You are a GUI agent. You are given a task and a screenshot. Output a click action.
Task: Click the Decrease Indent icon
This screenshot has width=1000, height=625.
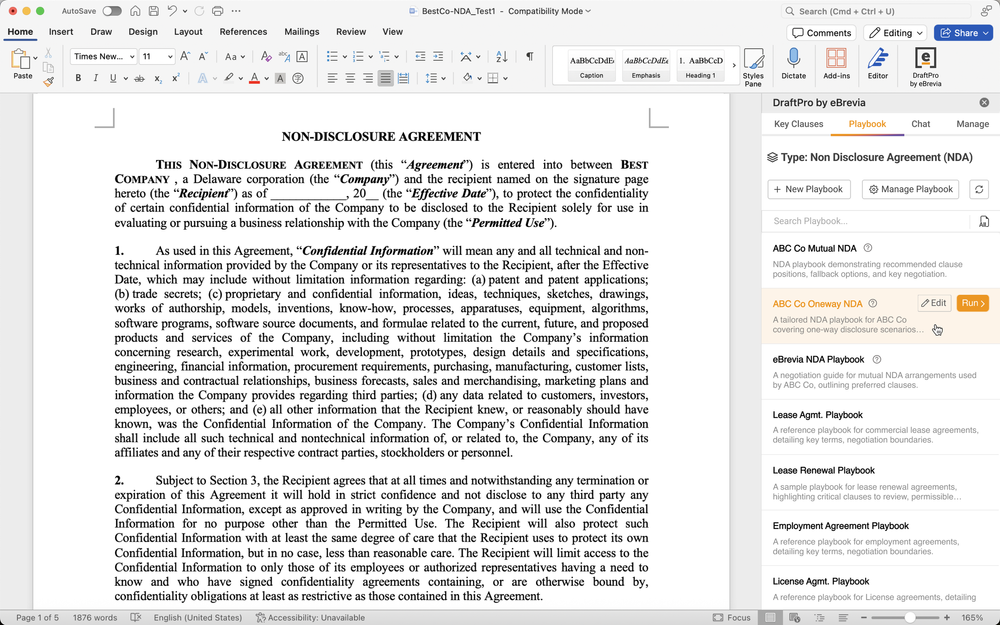click(x=420, y=56)
